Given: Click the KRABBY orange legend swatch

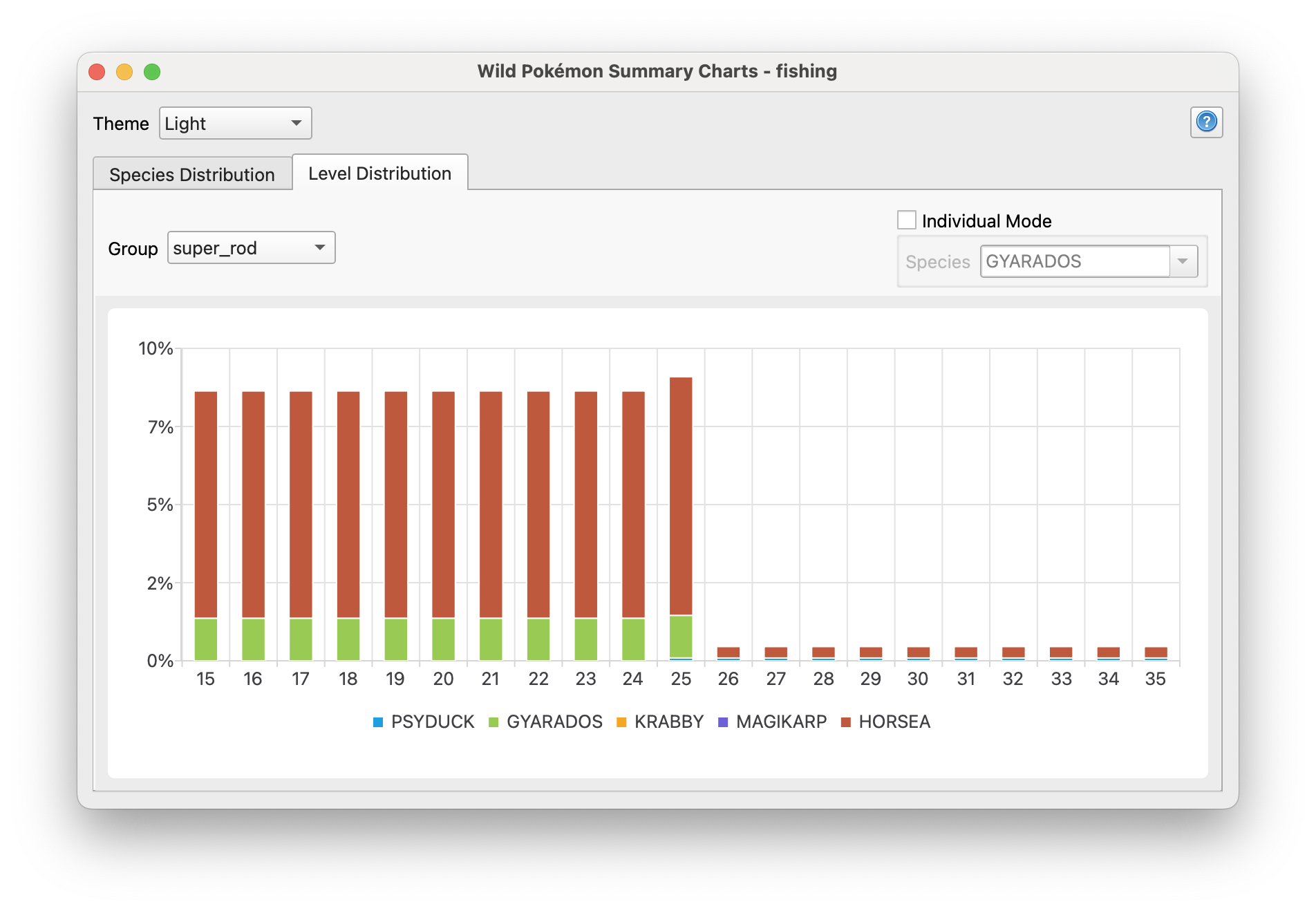Looking at the screenshot, I should point(621,722).
